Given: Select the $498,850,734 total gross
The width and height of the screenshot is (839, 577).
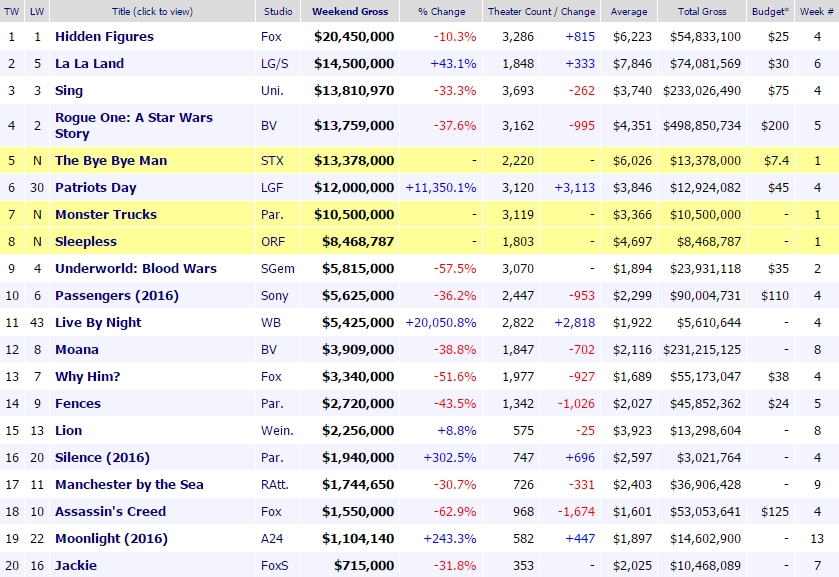Looking at the screenshot, I should tap(702, 125).
